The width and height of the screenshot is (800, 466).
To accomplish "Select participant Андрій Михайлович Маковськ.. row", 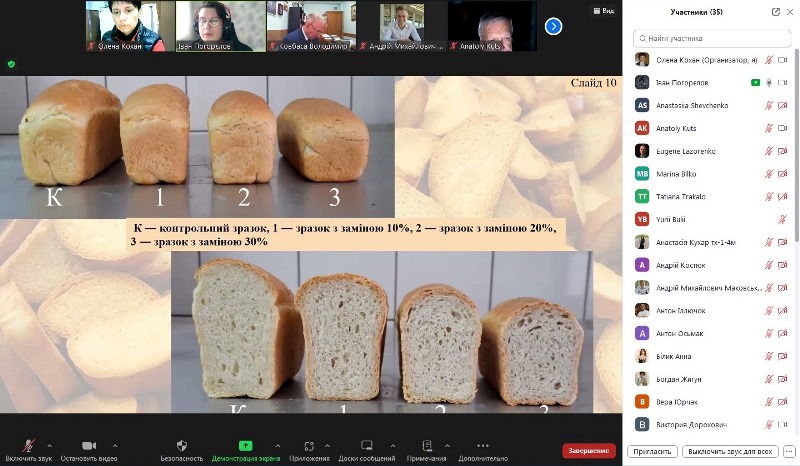I will [712, 288].
